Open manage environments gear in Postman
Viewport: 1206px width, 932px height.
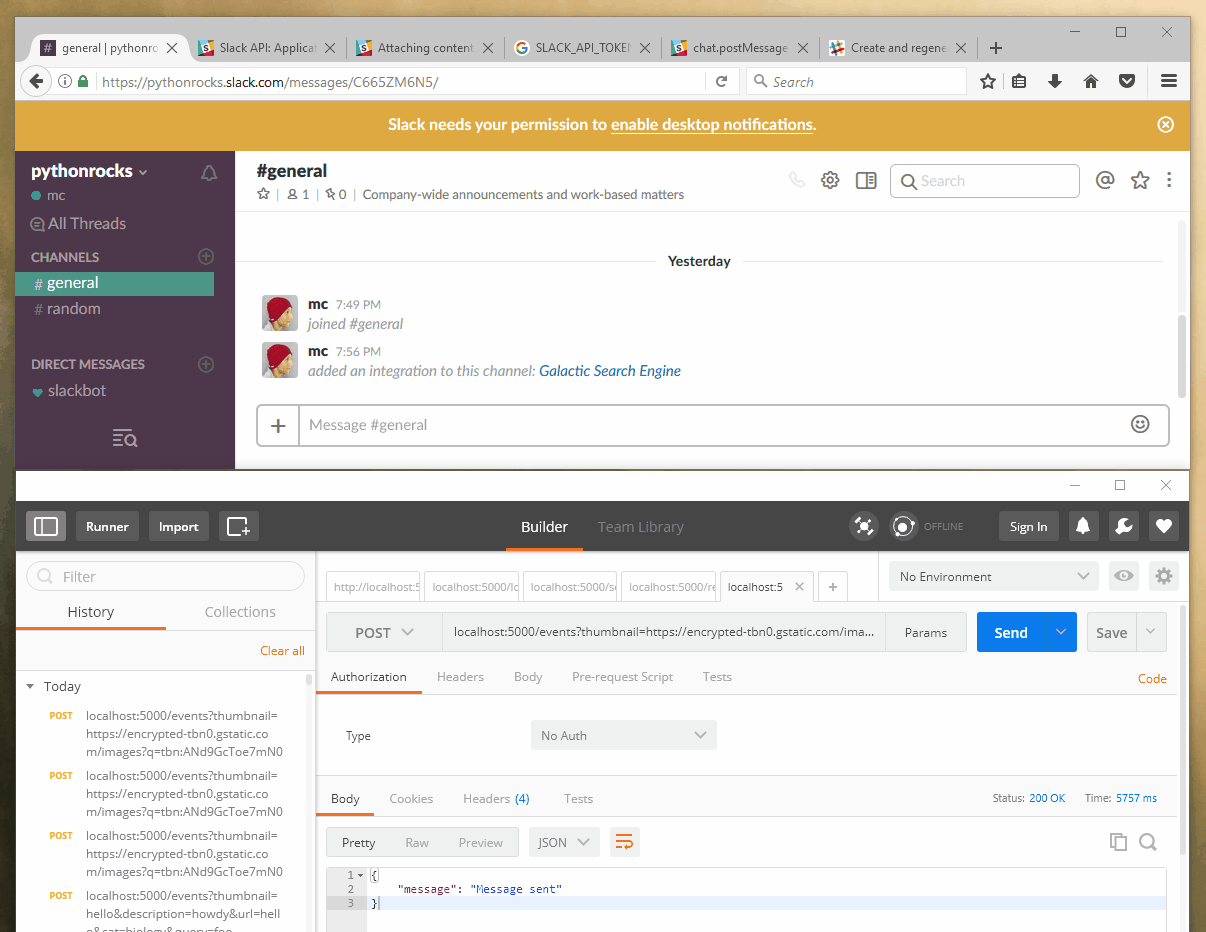tap(1163, 576)
